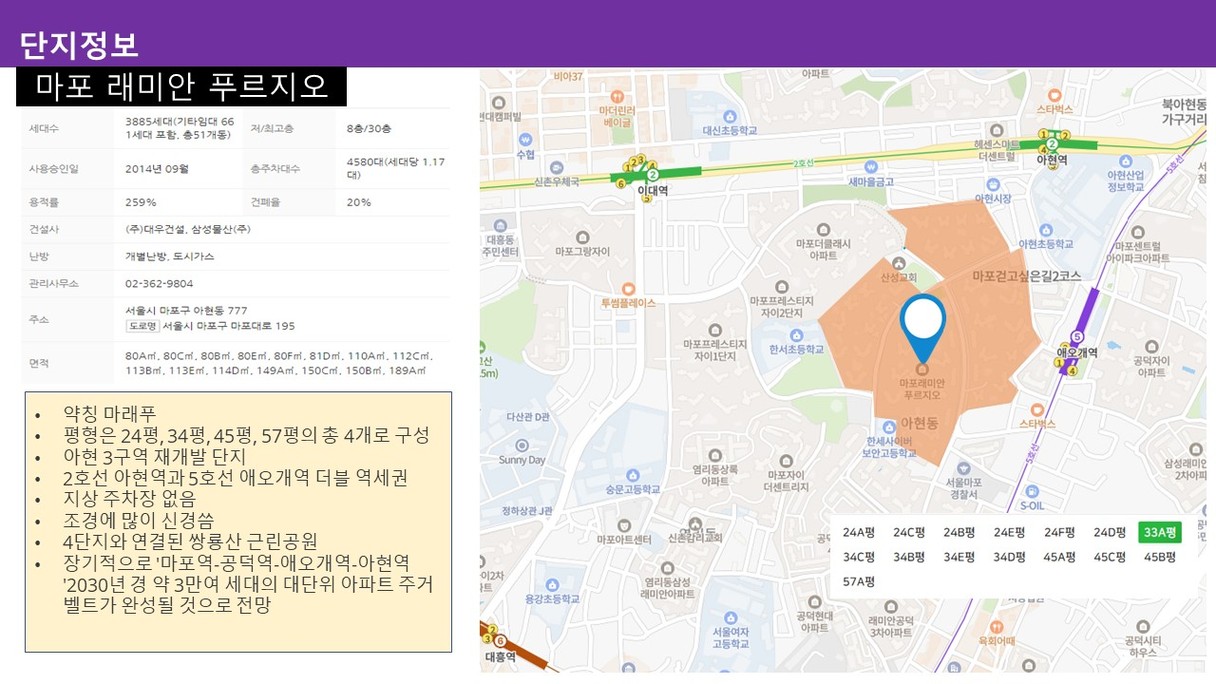Viewport: 1216px width, 684px height.
Task: Select the 아현산업정보학교 school icon
Action: [x=1125, y=160]
